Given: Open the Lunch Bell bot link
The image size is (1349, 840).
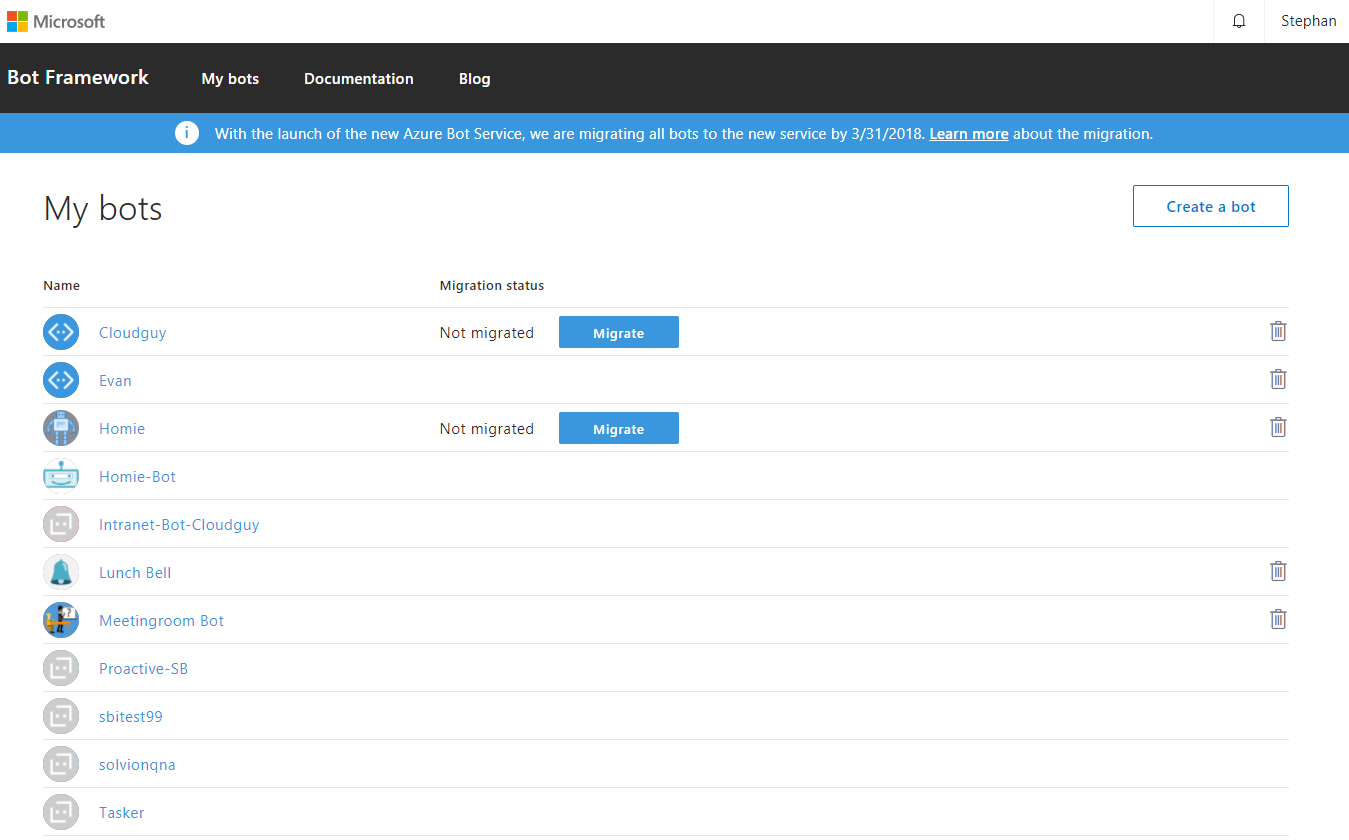Looking at the screenshot, I should [x=135, y=573].
